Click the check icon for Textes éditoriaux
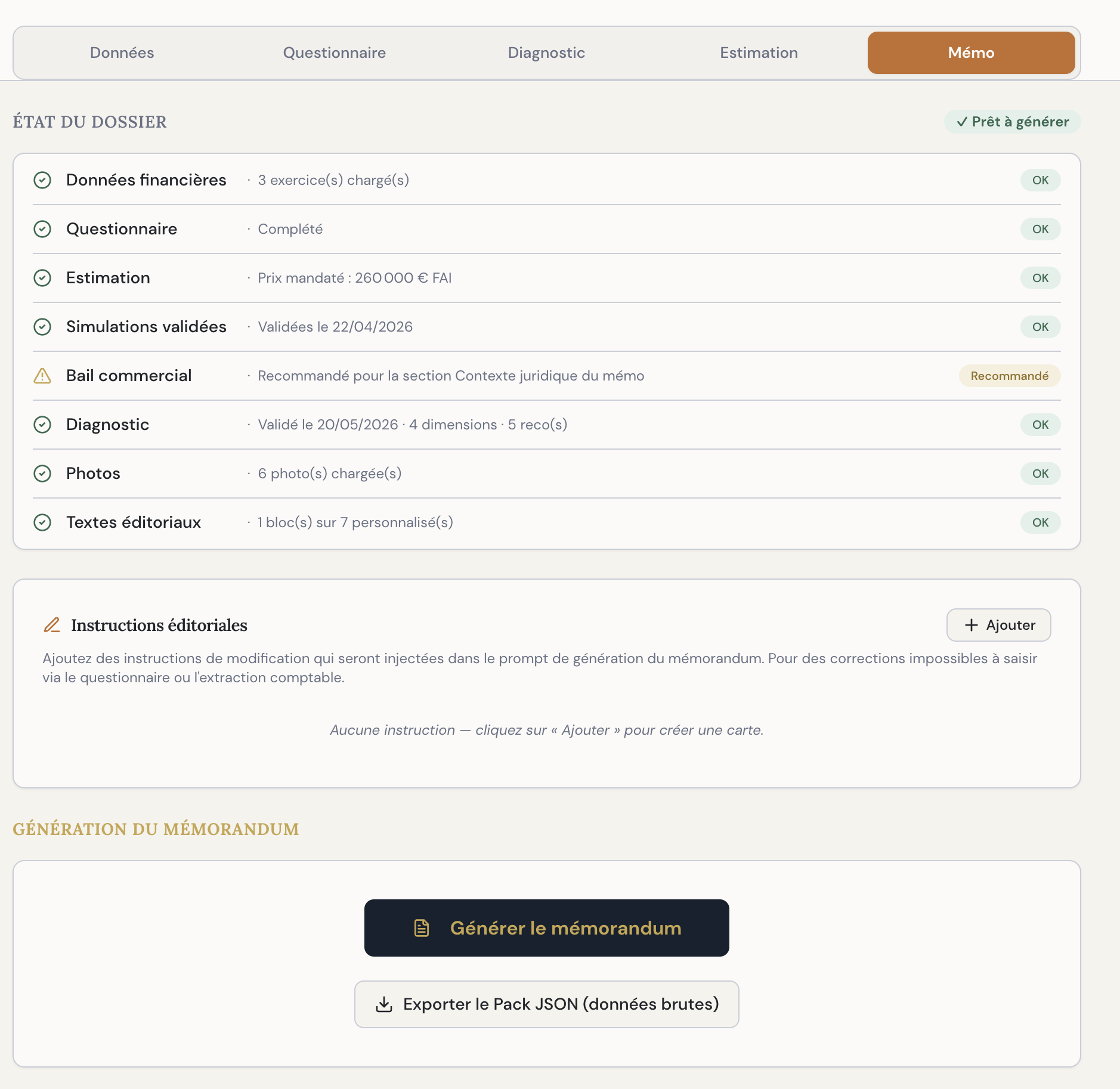The image size is (1120, 1089). coord(42,522)
